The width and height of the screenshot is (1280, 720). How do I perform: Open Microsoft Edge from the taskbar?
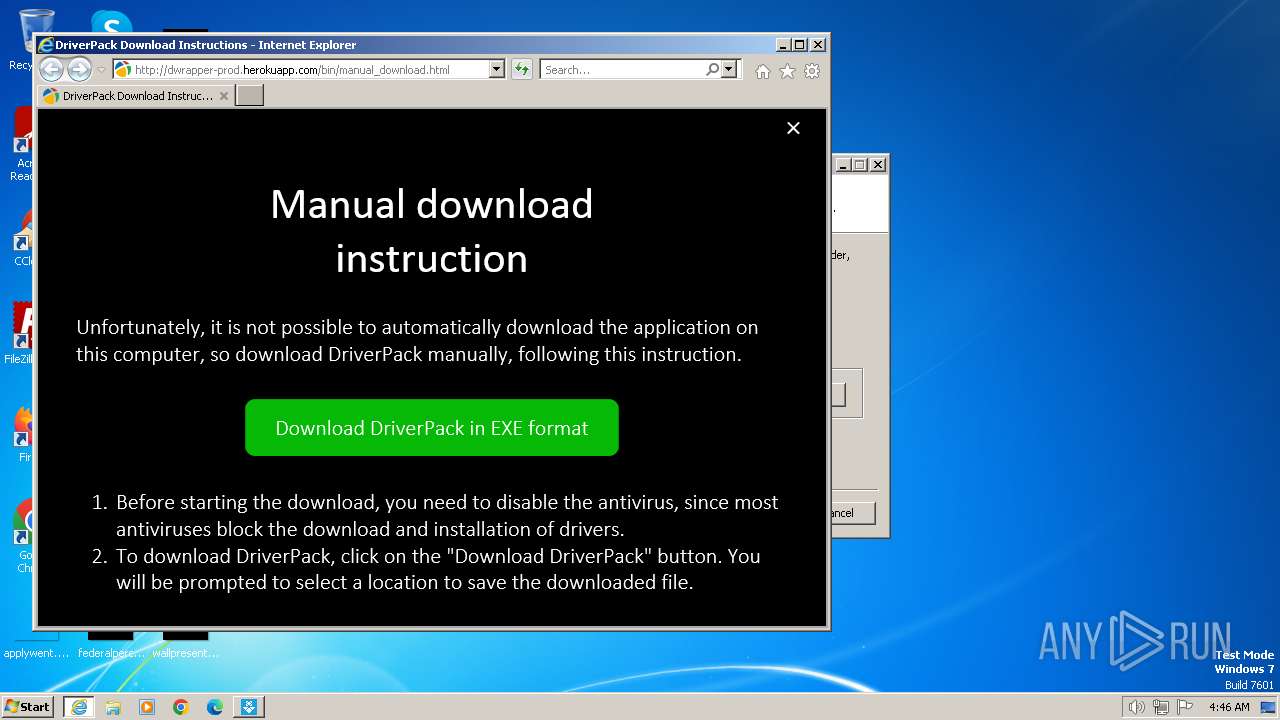(215, 707)
